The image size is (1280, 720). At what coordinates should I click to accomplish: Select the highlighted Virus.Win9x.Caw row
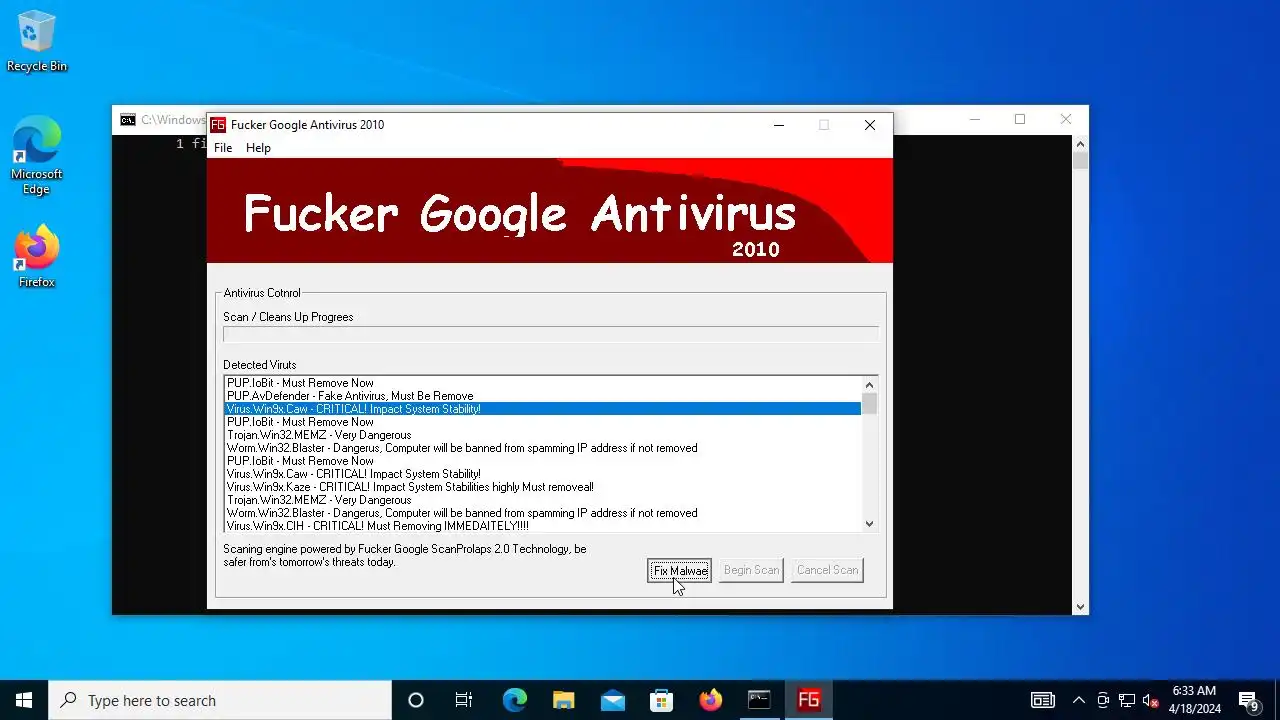coord(542,409)
